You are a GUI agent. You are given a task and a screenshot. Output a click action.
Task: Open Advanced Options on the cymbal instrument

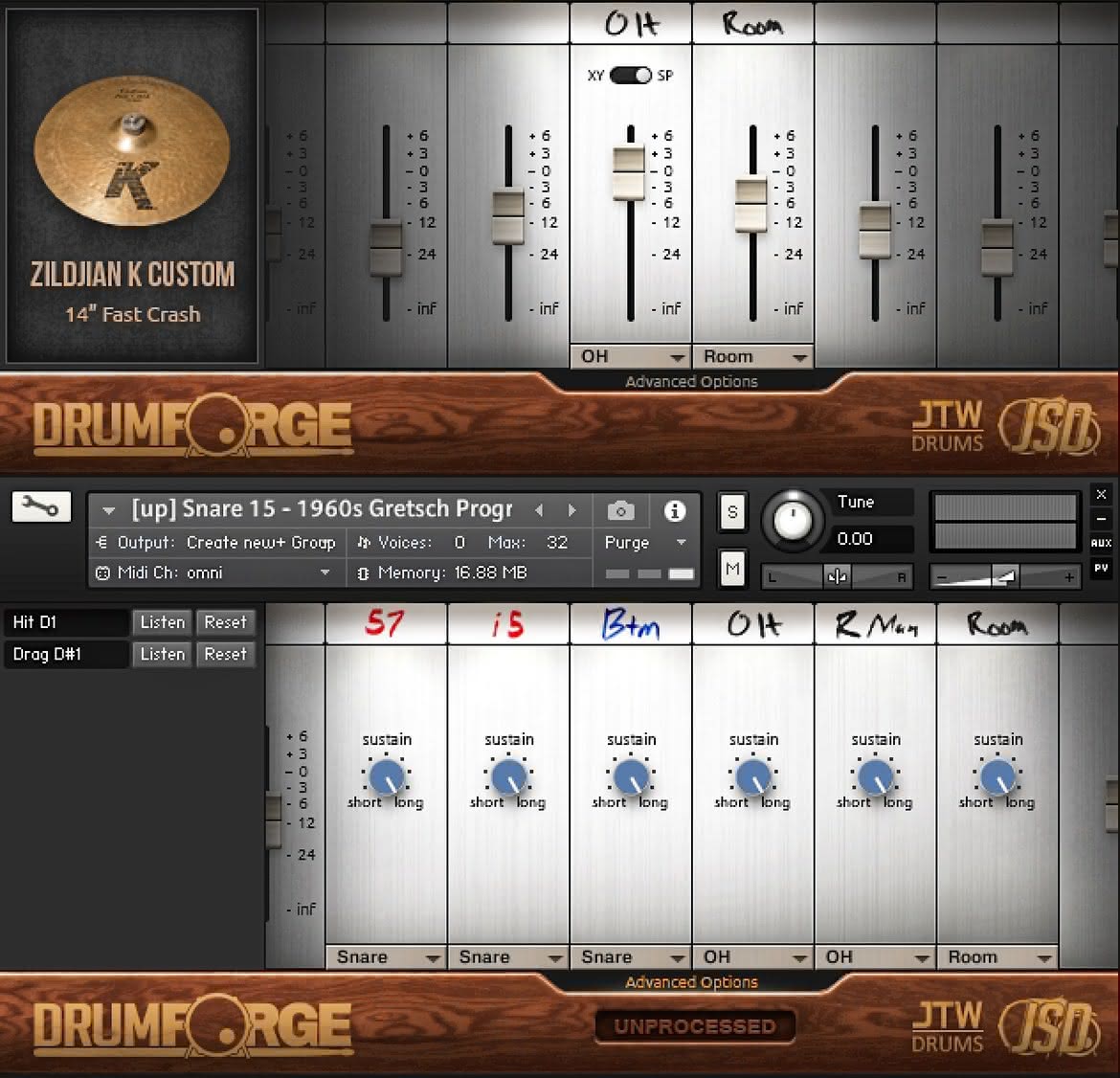(691, 381)
